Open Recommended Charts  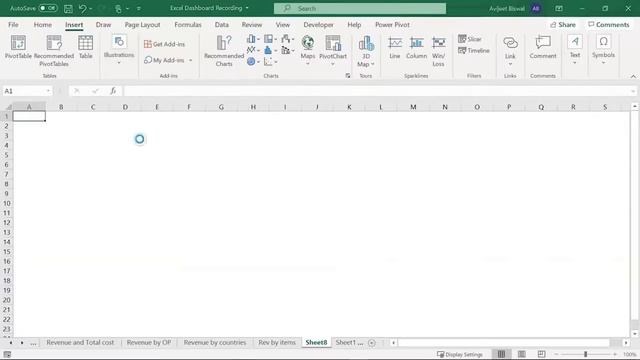coord(224,51)
